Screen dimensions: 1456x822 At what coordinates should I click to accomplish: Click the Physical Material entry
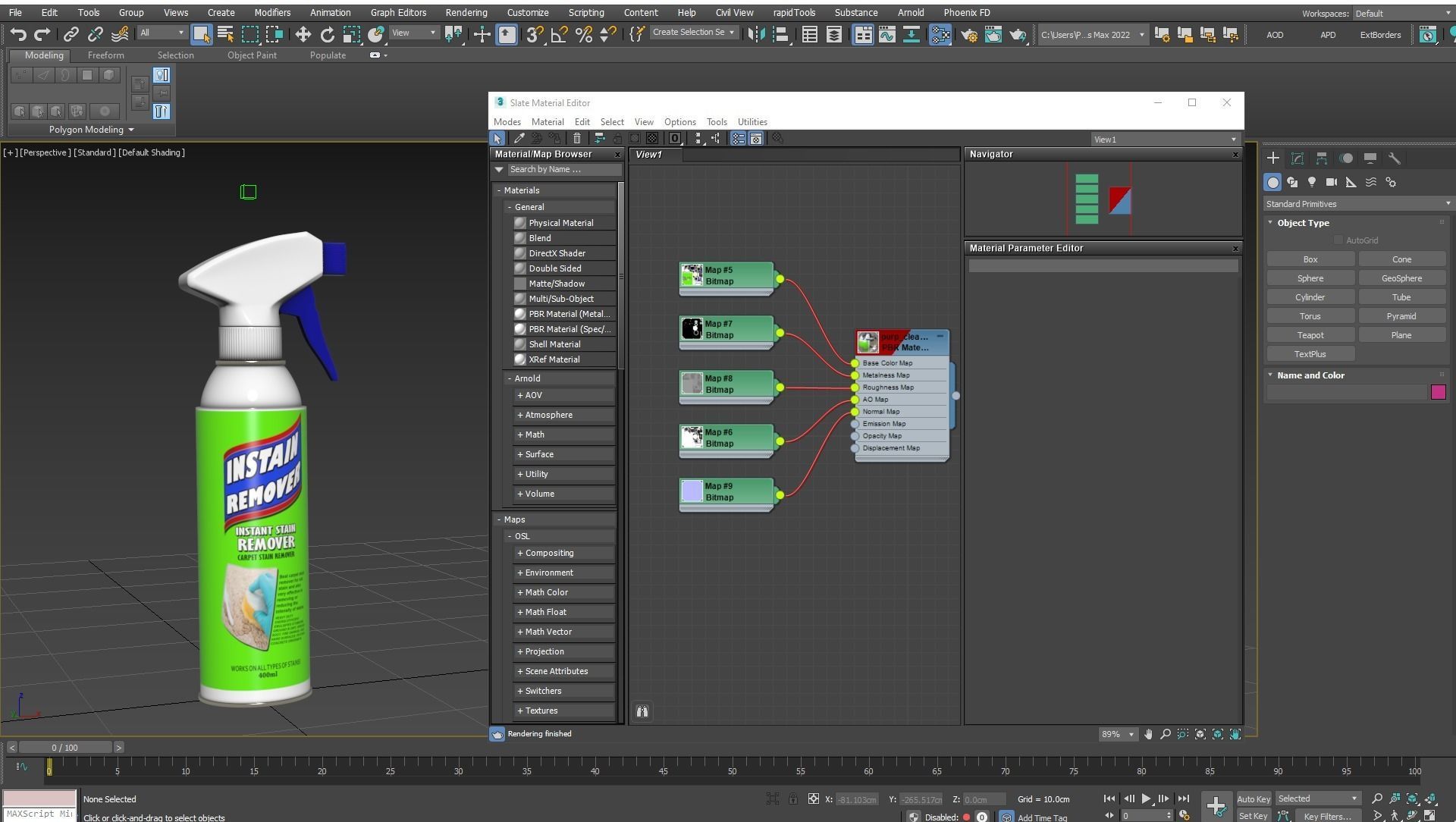(x=560, y=223)
